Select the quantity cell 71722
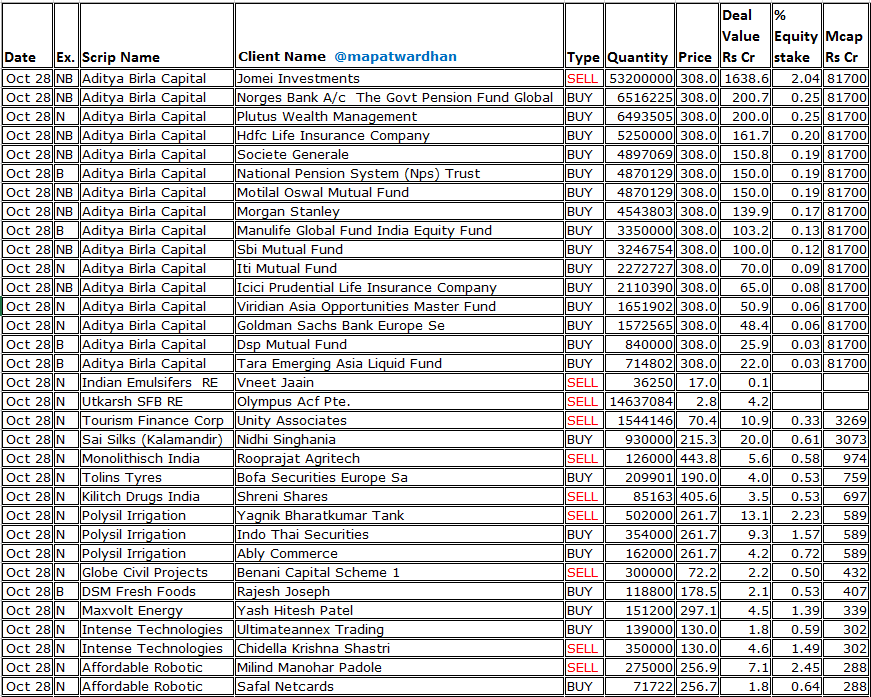 coord(640,686)
